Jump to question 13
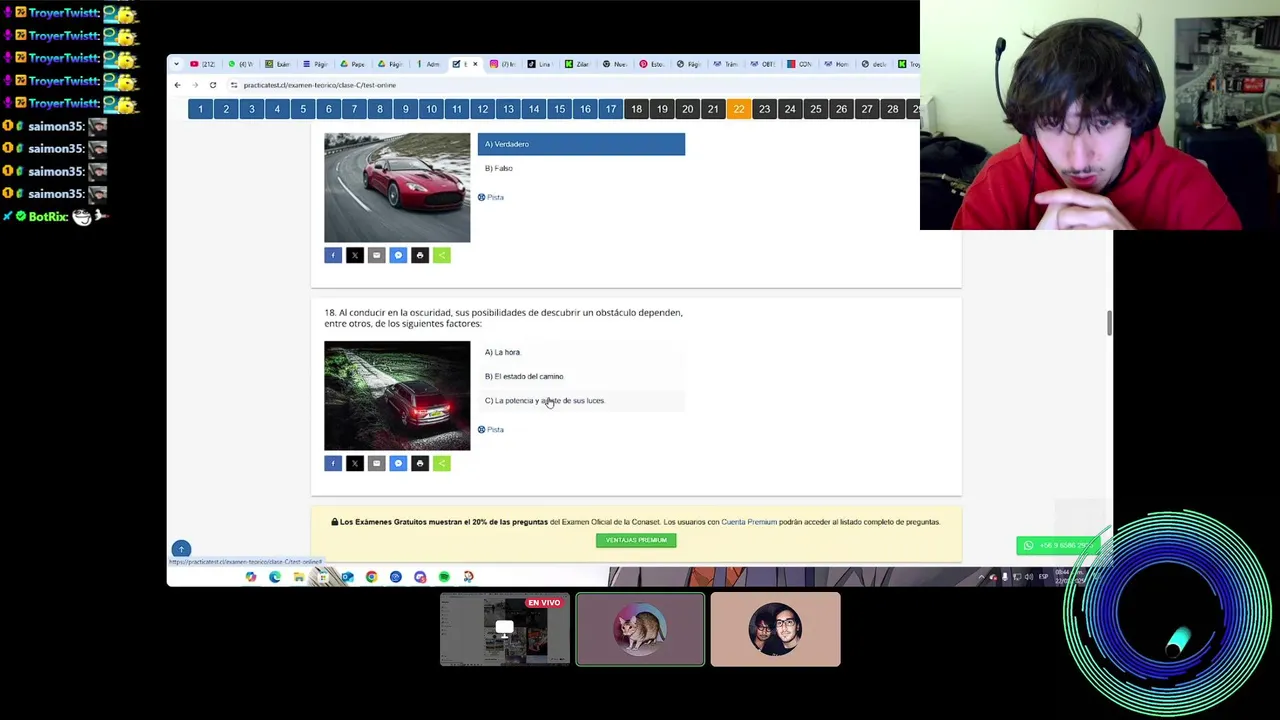Screen dimensions: 1280x720 pyautogui.click(x=508, y=109)
